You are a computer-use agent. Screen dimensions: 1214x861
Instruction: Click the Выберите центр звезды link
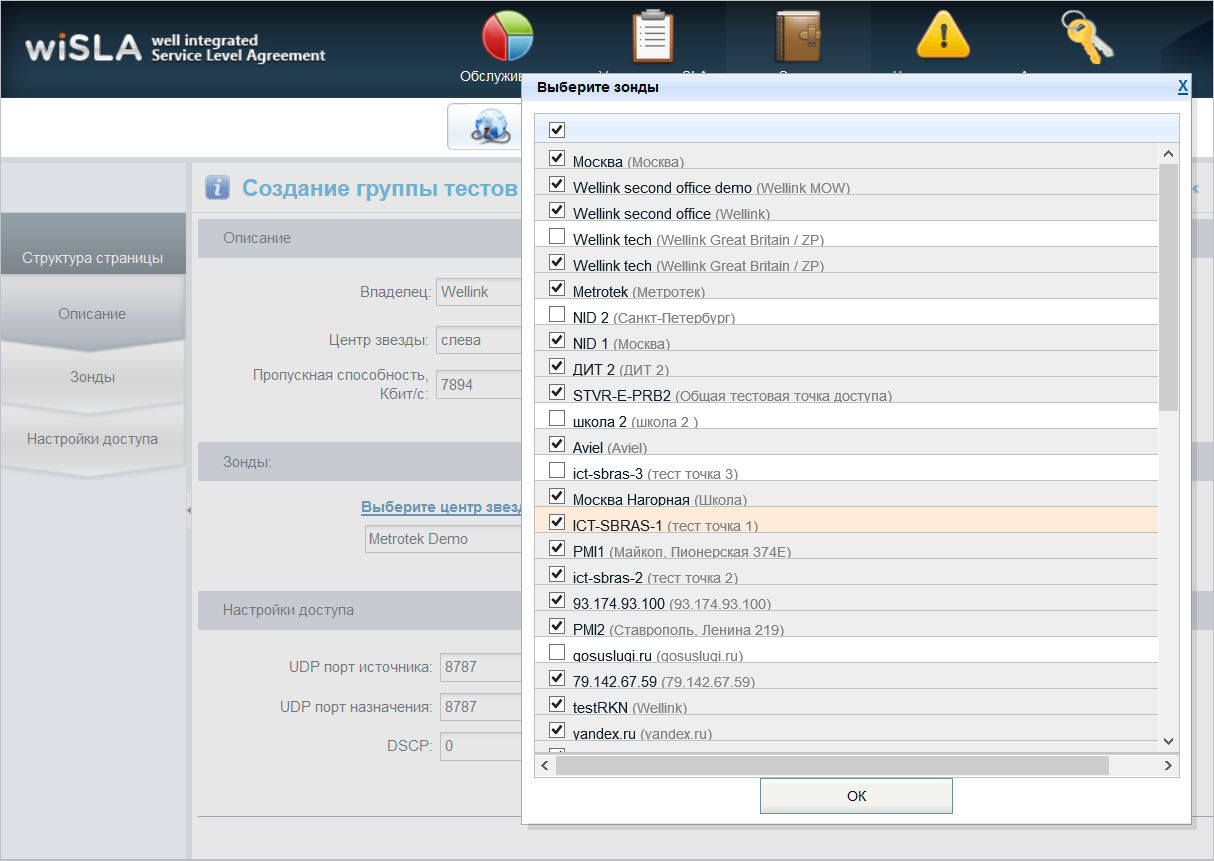[441, 507]
